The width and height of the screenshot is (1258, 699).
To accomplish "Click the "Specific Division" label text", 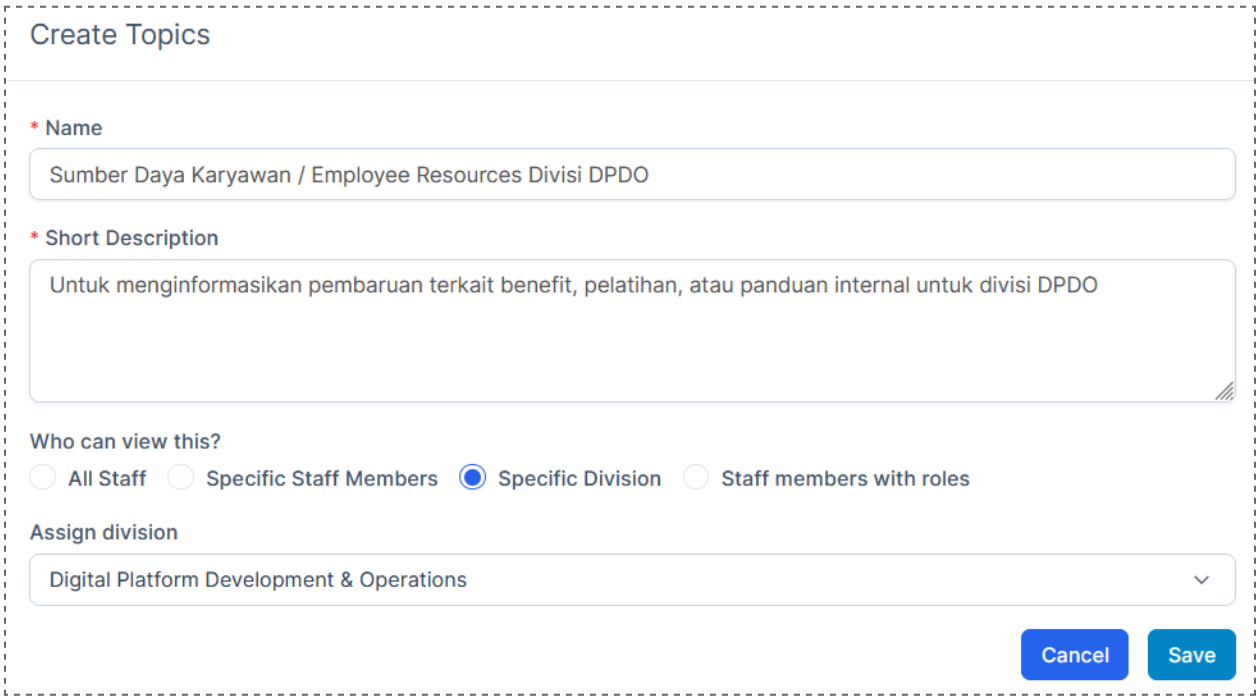I will coord(579,479).
